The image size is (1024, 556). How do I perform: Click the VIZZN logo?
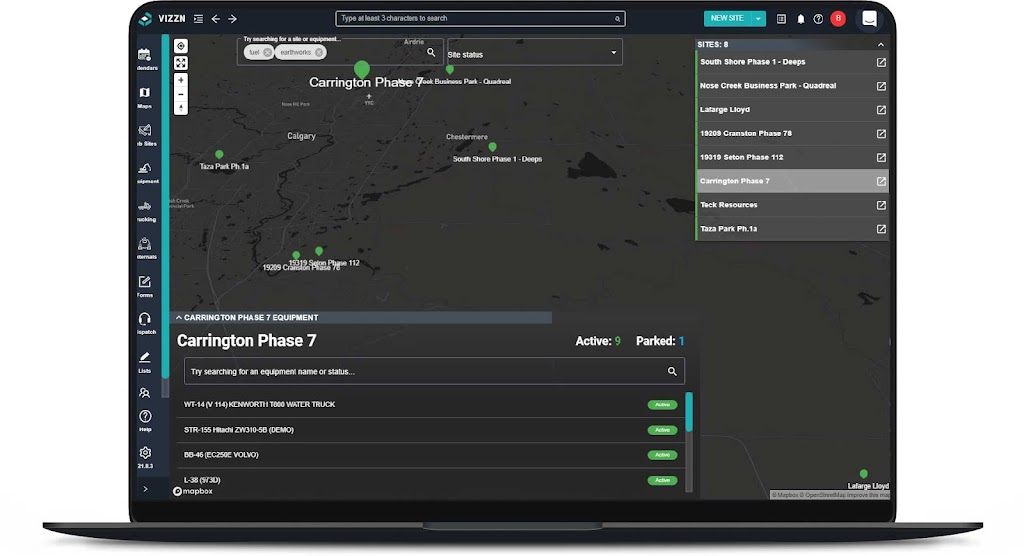(x=163, y=19)
